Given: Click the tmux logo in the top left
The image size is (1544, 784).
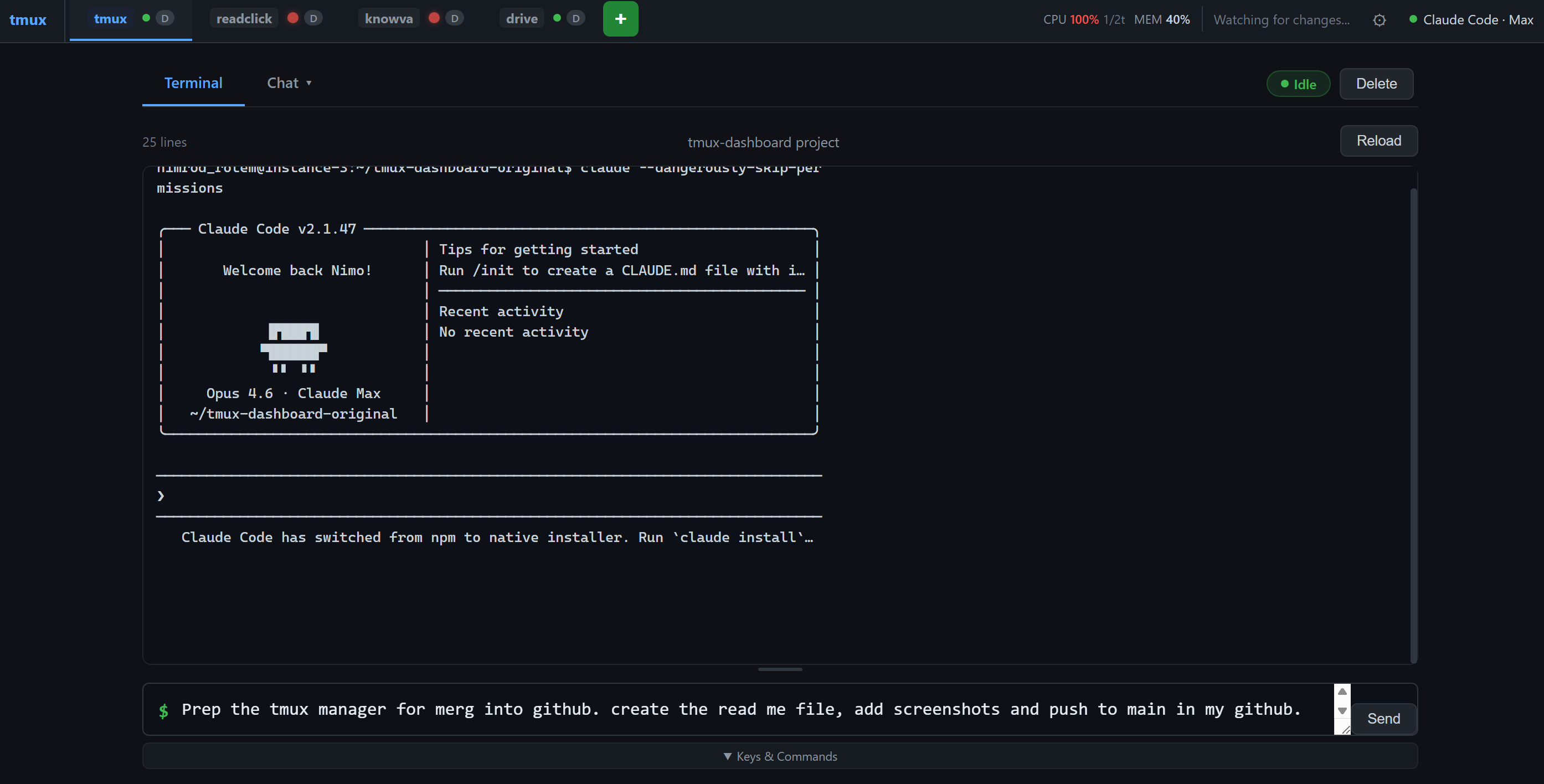Looking at the screenshot, I should 28,20.
